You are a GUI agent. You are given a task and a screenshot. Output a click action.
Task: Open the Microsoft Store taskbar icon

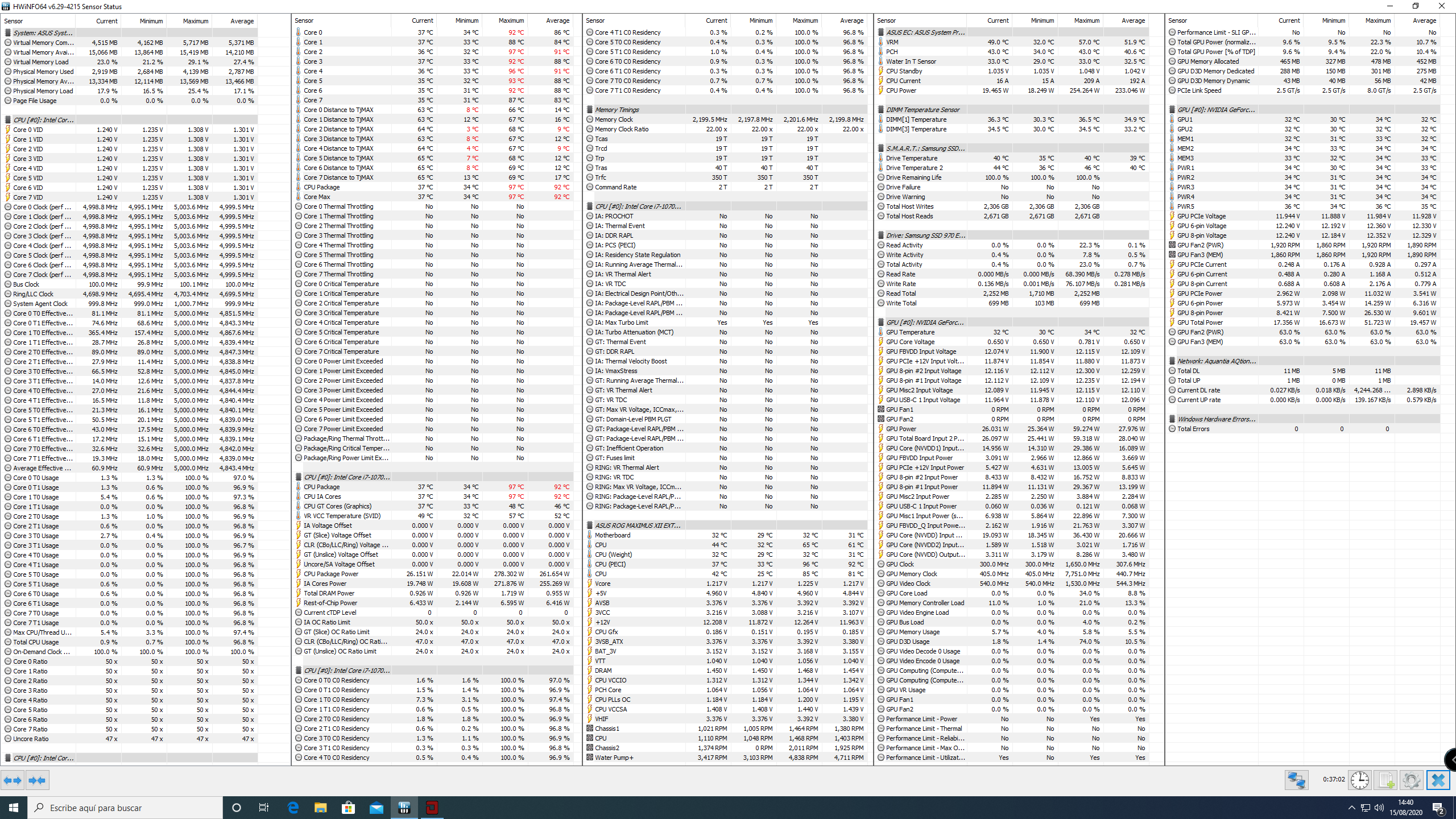(x=349, y=808)
